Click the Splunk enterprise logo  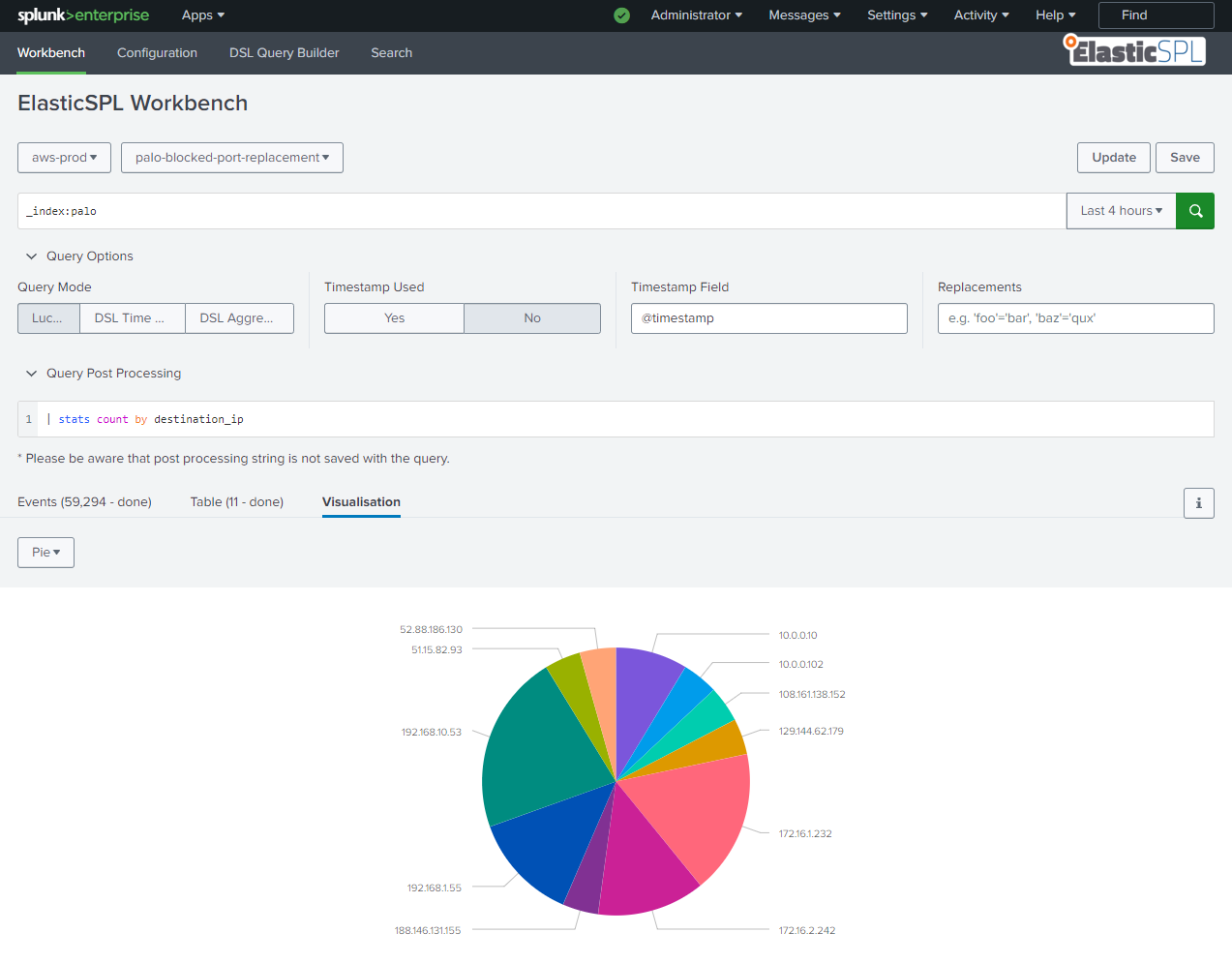83,15
